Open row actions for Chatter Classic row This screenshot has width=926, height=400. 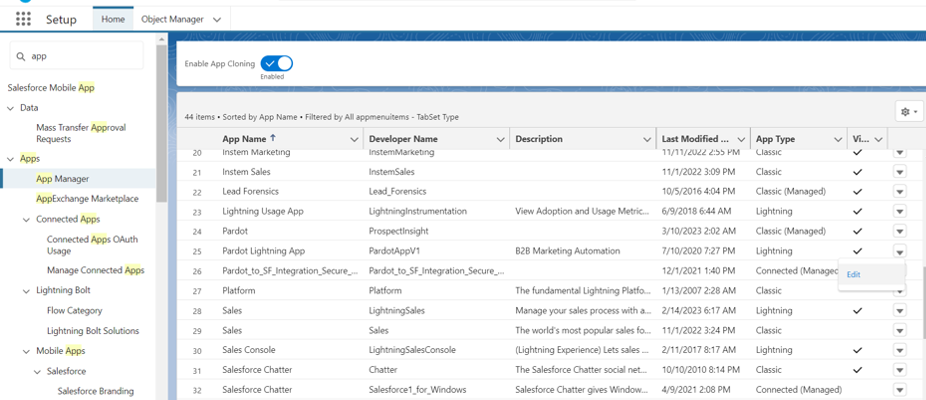pos(899,370)
